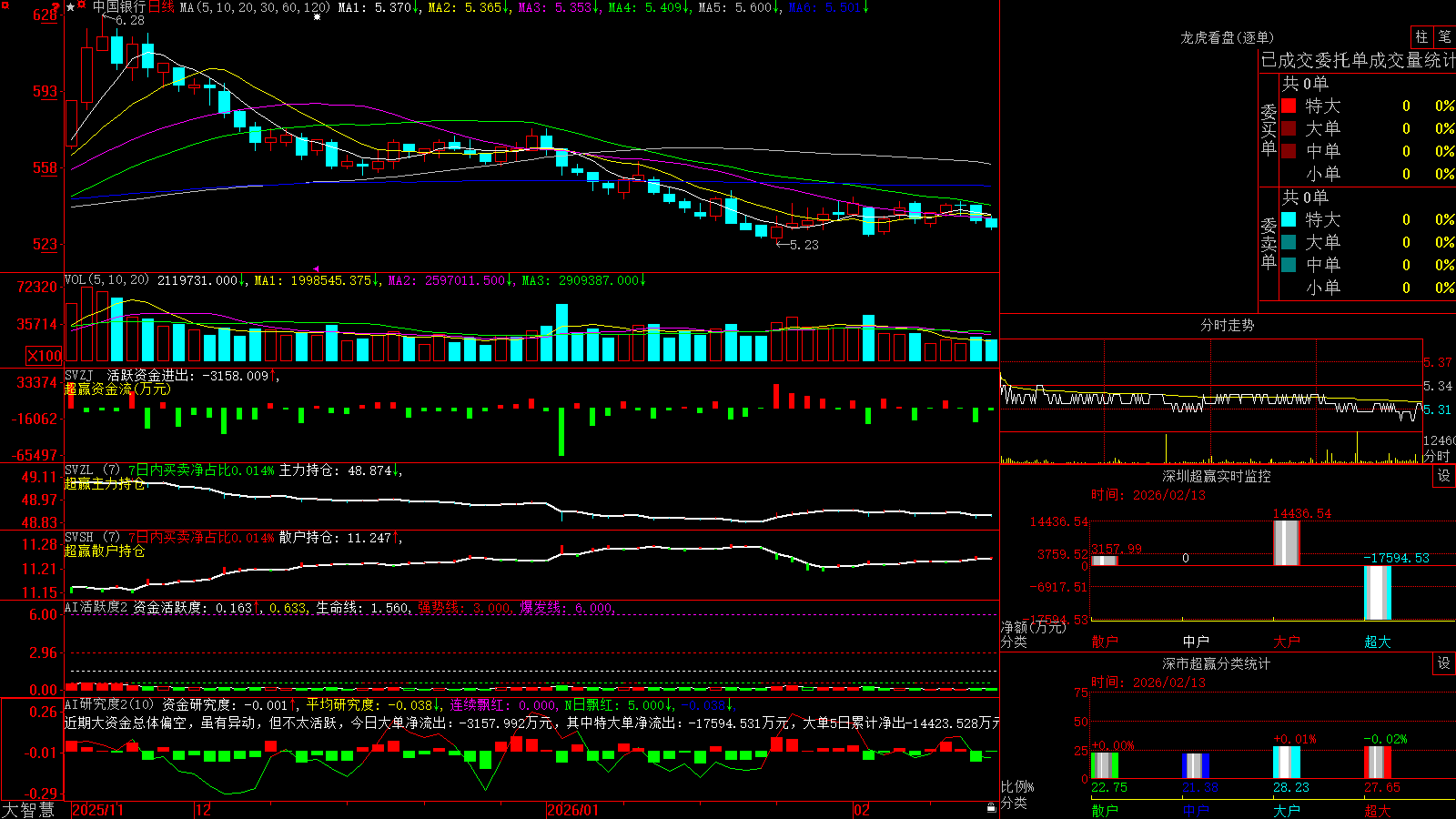The width and height of the screenshot is (1456, 819).
Task: Select the 分时走势 panel title
Action: point(1227,325)
